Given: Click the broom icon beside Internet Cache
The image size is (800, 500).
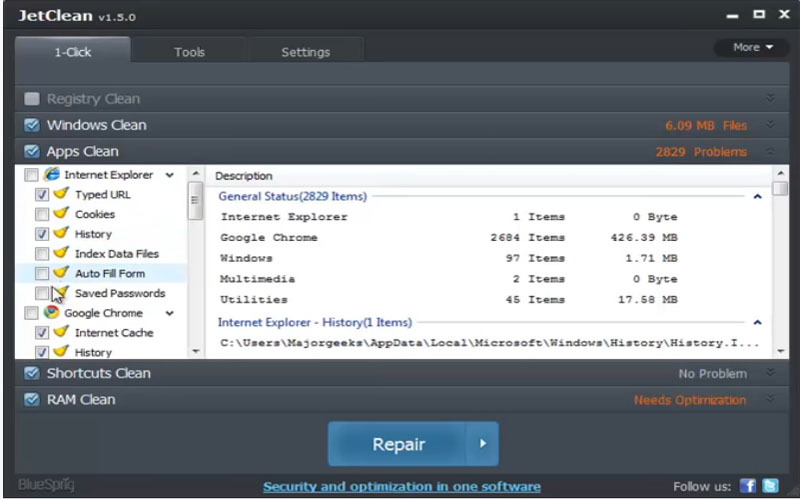Looking at the screenshot, I should pos(61,332).
